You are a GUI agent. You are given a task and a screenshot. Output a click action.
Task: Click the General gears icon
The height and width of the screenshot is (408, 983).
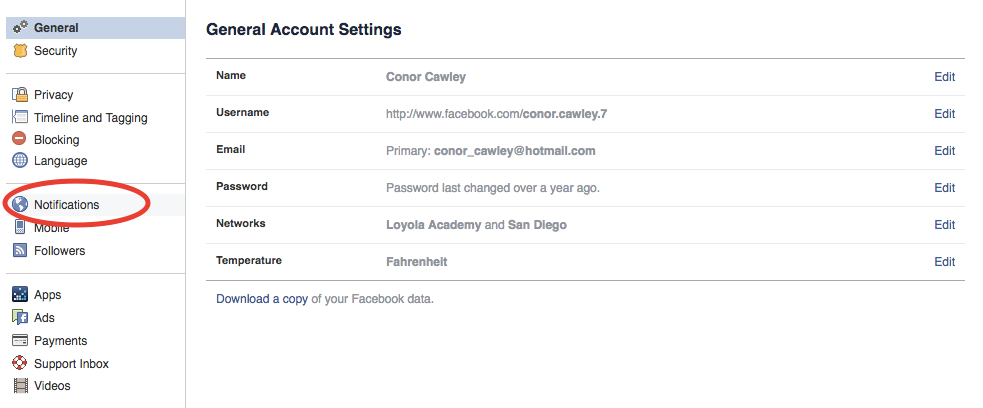pos(20,28)
